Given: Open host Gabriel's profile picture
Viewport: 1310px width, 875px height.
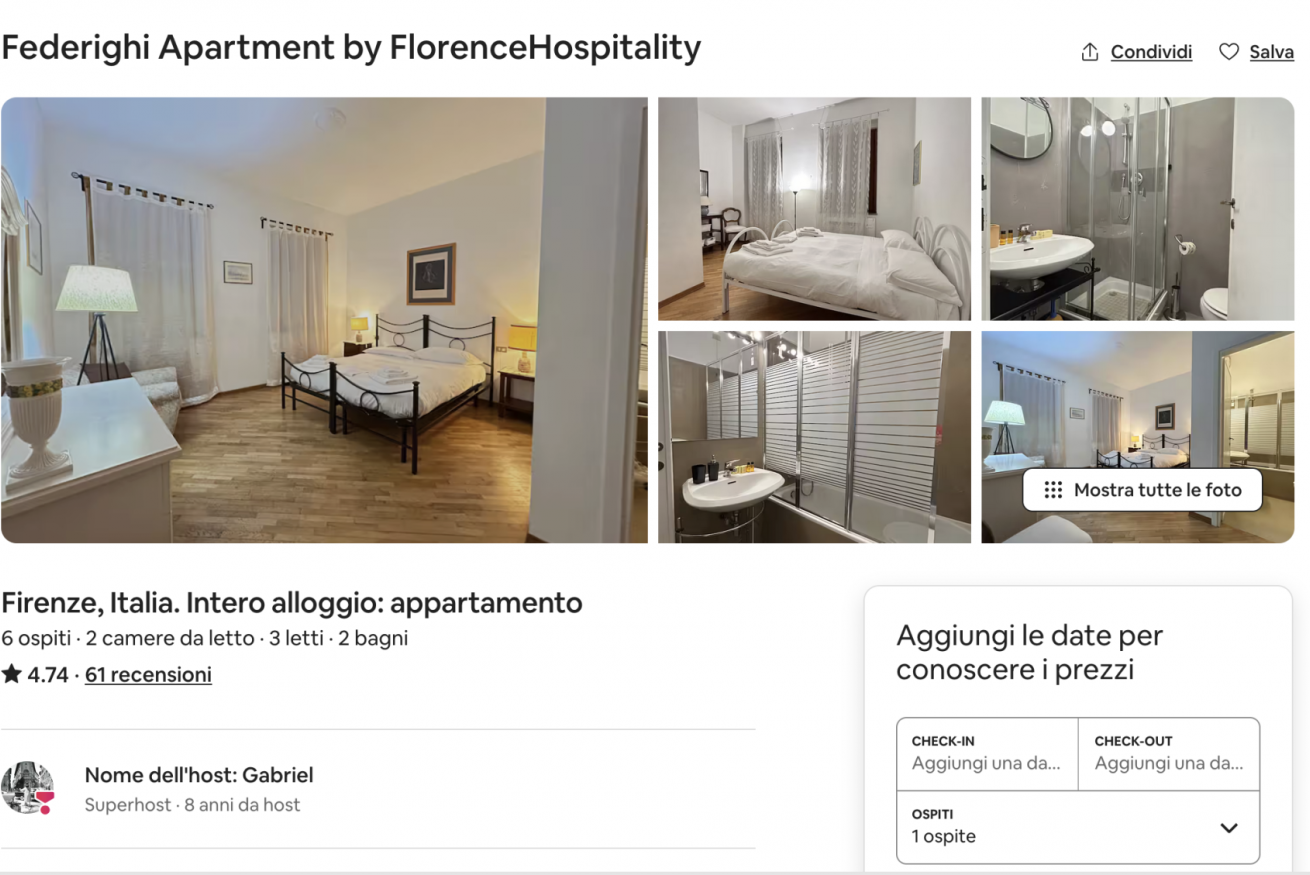Looking at the screenshot, I should click(27, 788).
